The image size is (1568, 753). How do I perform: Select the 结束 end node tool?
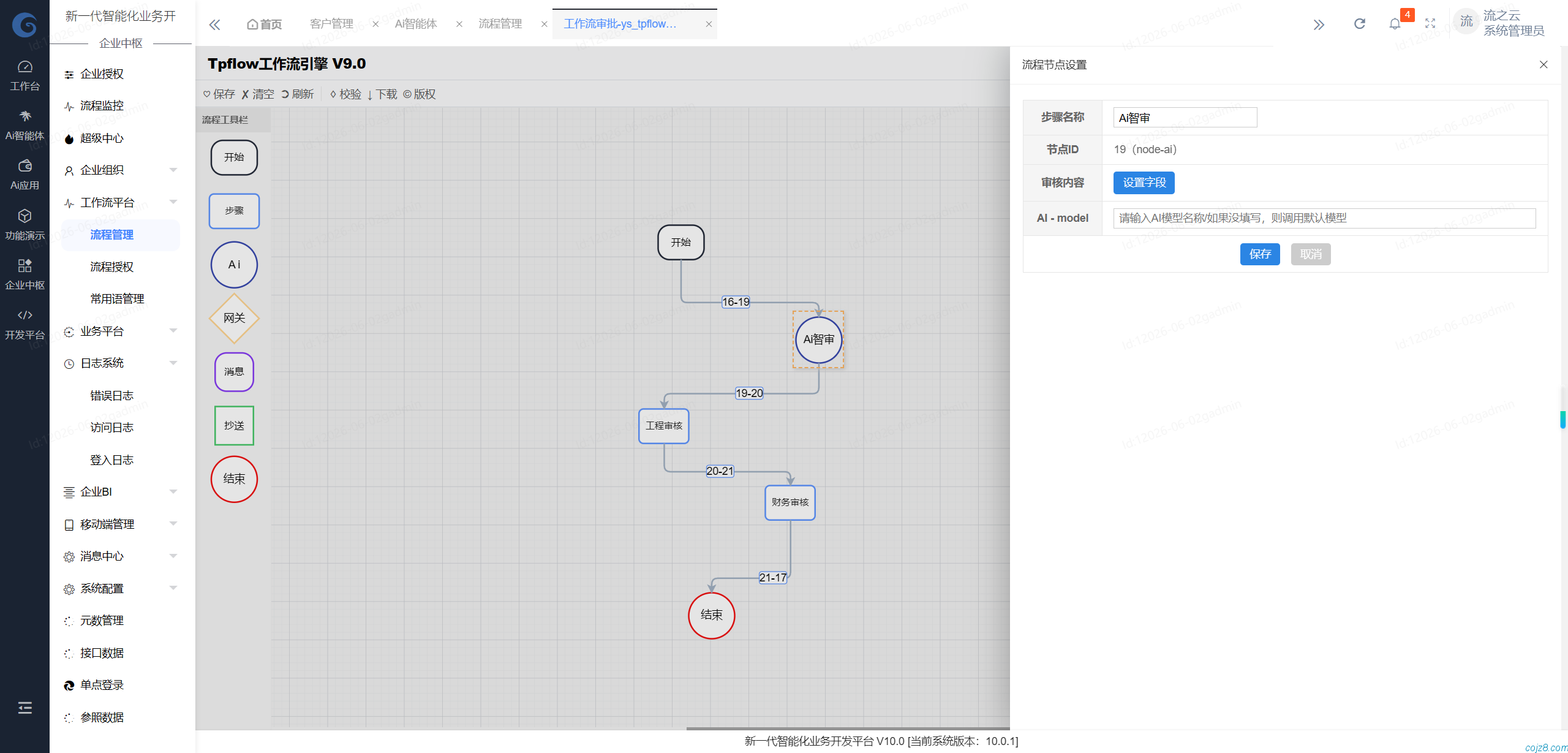pyautogui.click(x=234, y=479)
